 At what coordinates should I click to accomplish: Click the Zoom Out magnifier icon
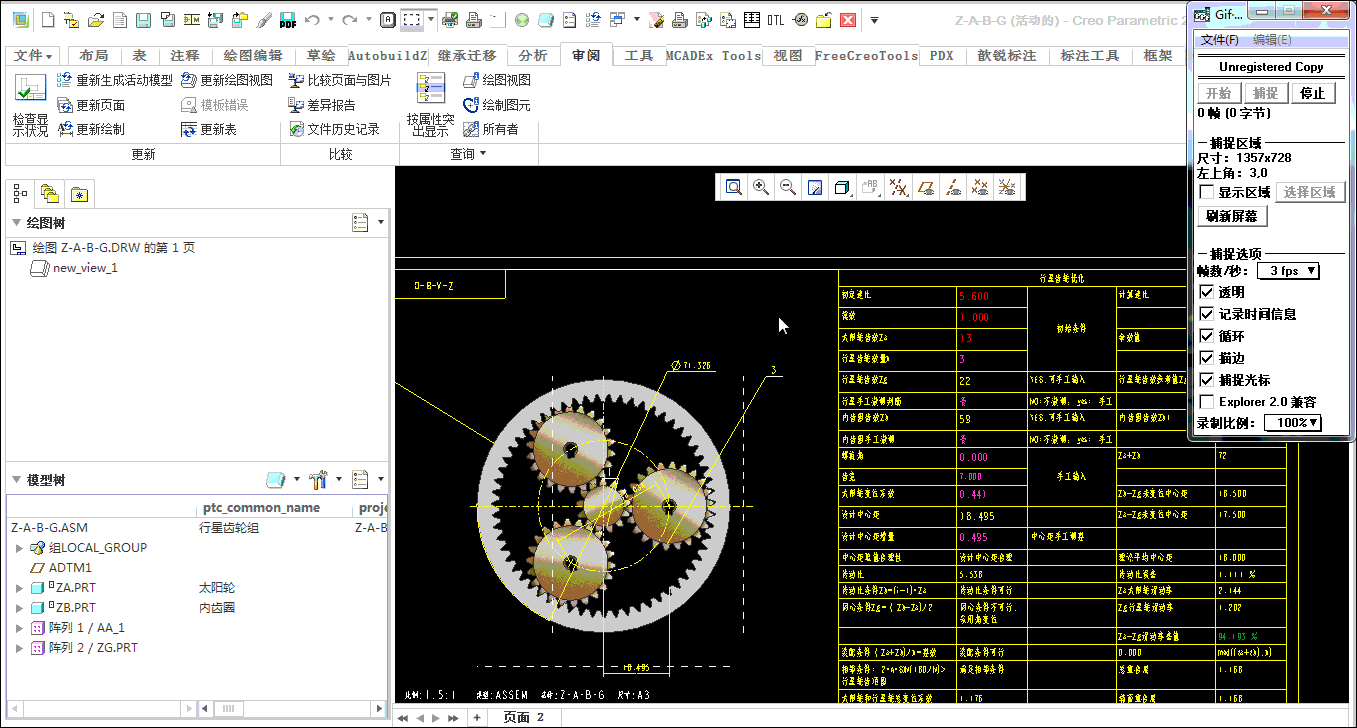point(788,187)
